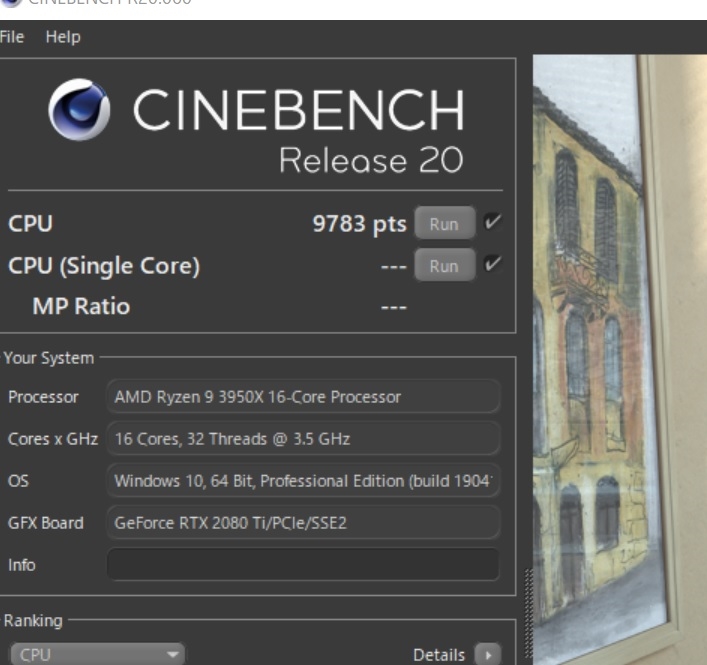Toggle the CPU (Single Core) checkbox
The width and height of the screenshot is (707, 665).
pos(492,264)
